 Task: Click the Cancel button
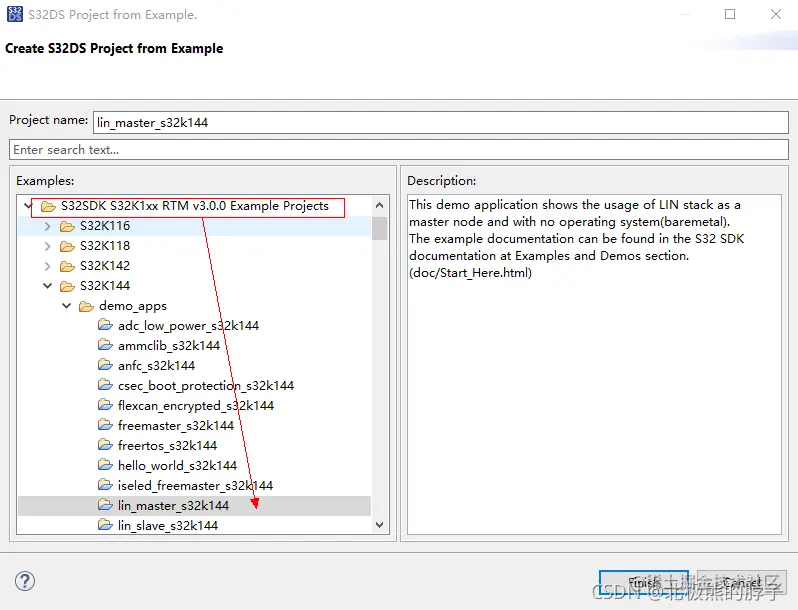coord(742,582)
